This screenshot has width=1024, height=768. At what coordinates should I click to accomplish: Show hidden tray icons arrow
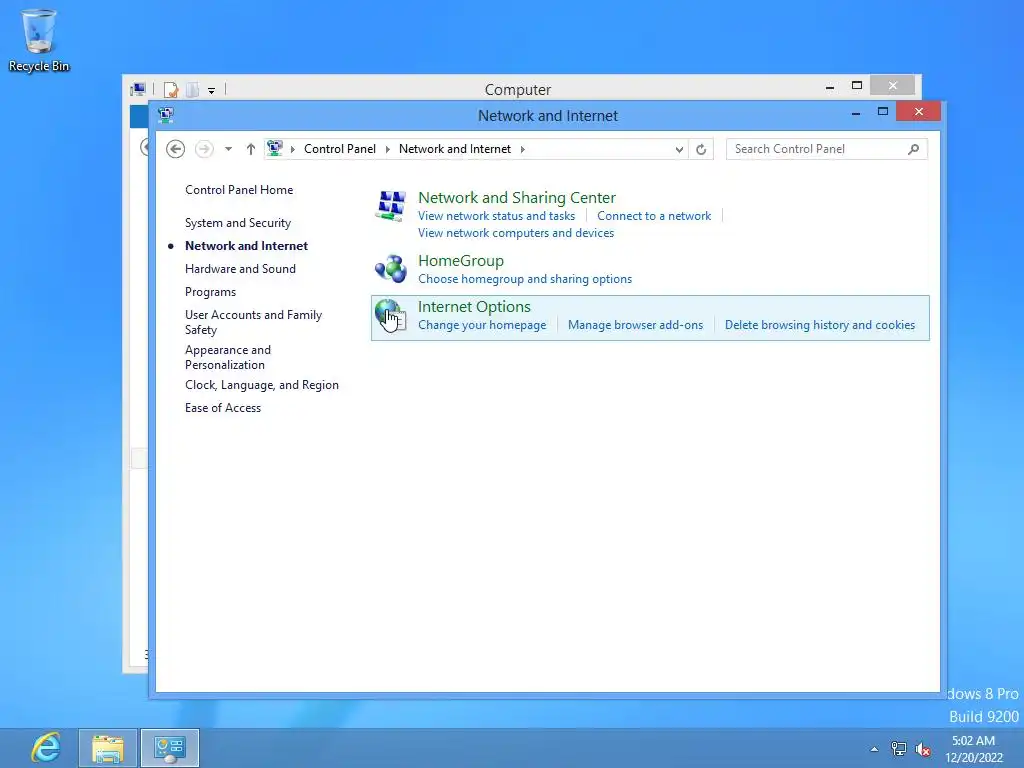(x=874, y=749)
